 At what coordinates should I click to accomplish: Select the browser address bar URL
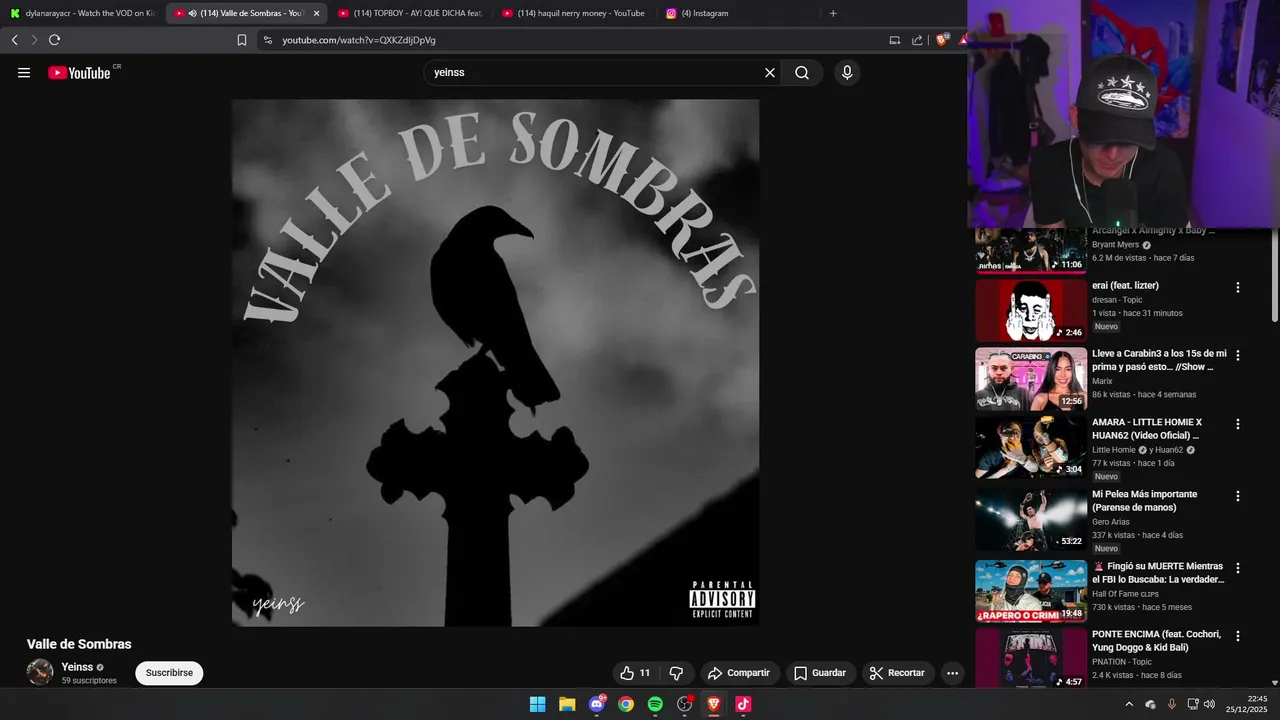pyautogui.click(x=359, y=40)
